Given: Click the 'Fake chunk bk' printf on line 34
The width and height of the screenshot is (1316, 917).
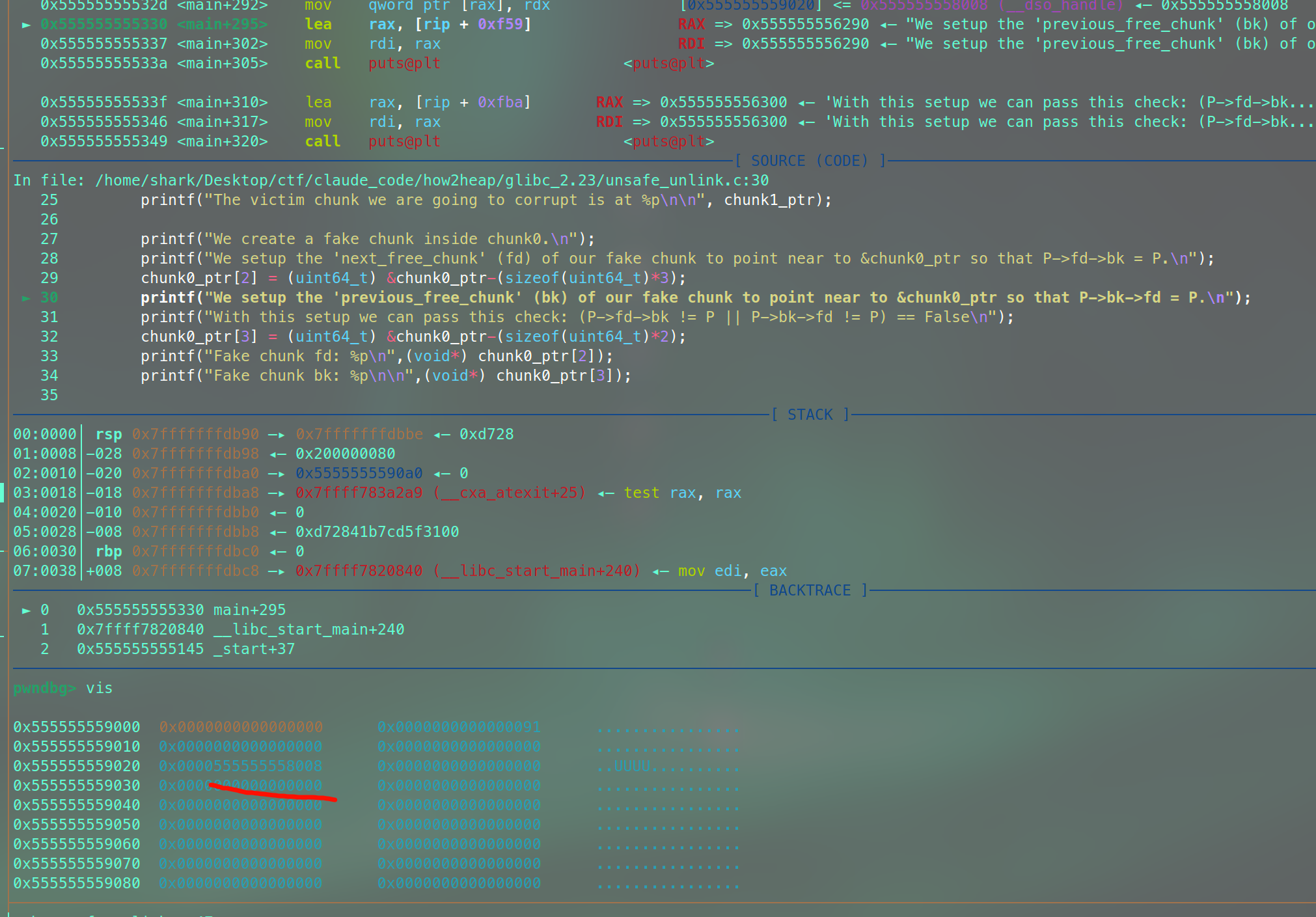Looking at the screenshot, I should pos(386,376).
